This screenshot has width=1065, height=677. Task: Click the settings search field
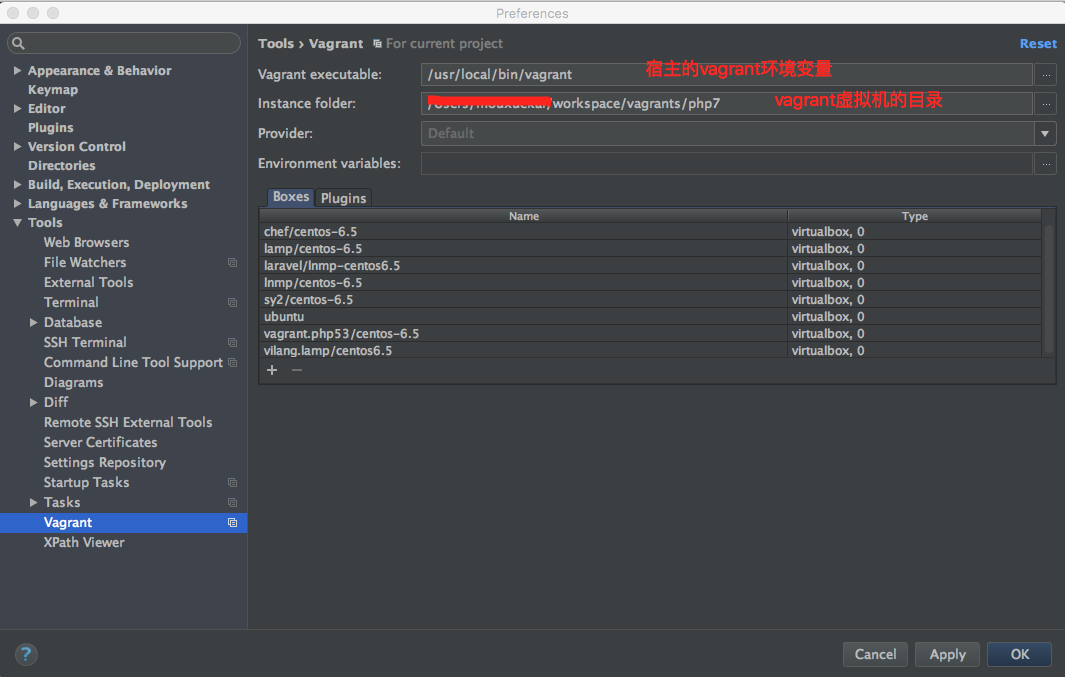[125, 43]
